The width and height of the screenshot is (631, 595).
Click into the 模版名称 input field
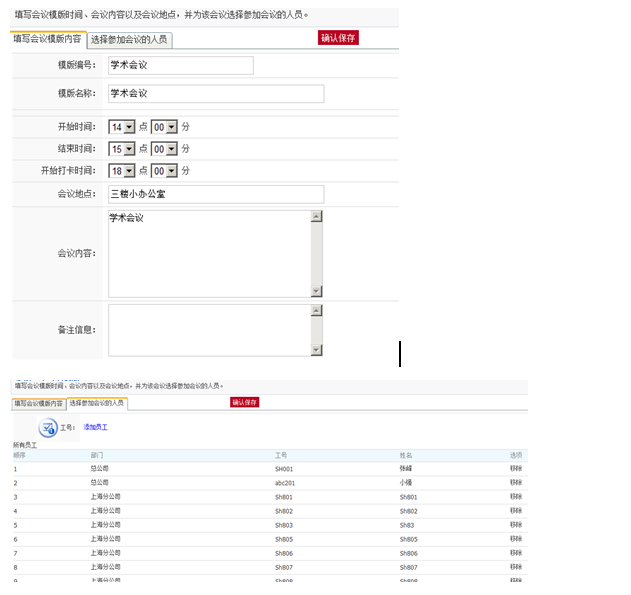pos(216,93)
